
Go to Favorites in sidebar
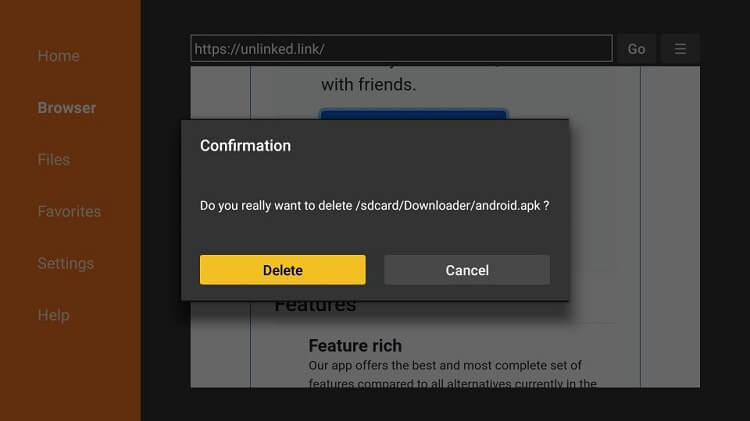[x=69, y=211]
